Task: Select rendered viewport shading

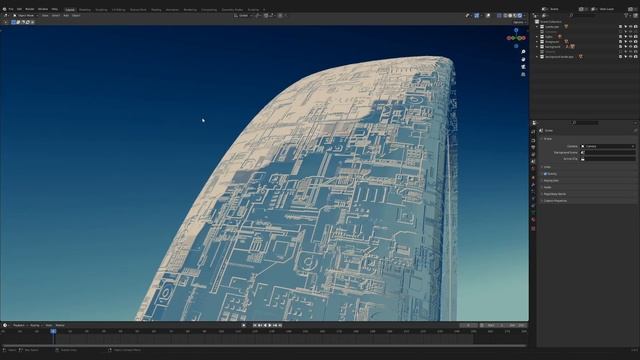Action: 520,16
